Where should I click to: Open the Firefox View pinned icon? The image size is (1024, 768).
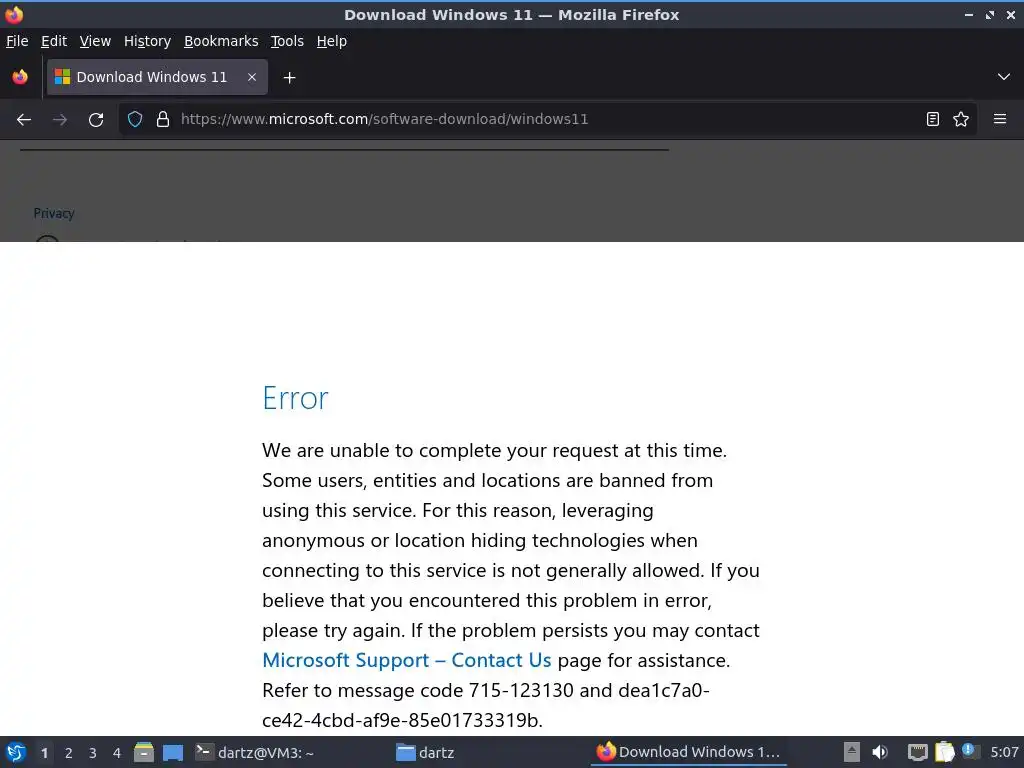(20, 77)
